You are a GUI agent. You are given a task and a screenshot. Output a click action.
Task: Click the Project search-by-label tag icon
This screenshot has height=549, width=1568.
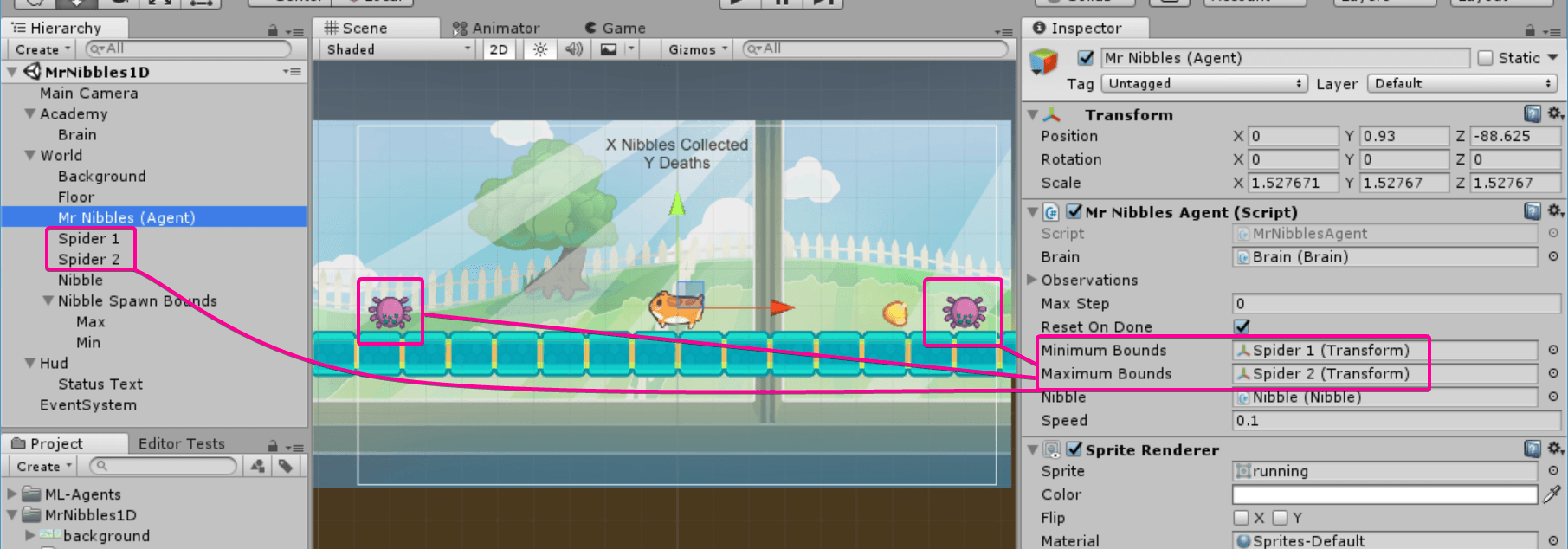285,466
